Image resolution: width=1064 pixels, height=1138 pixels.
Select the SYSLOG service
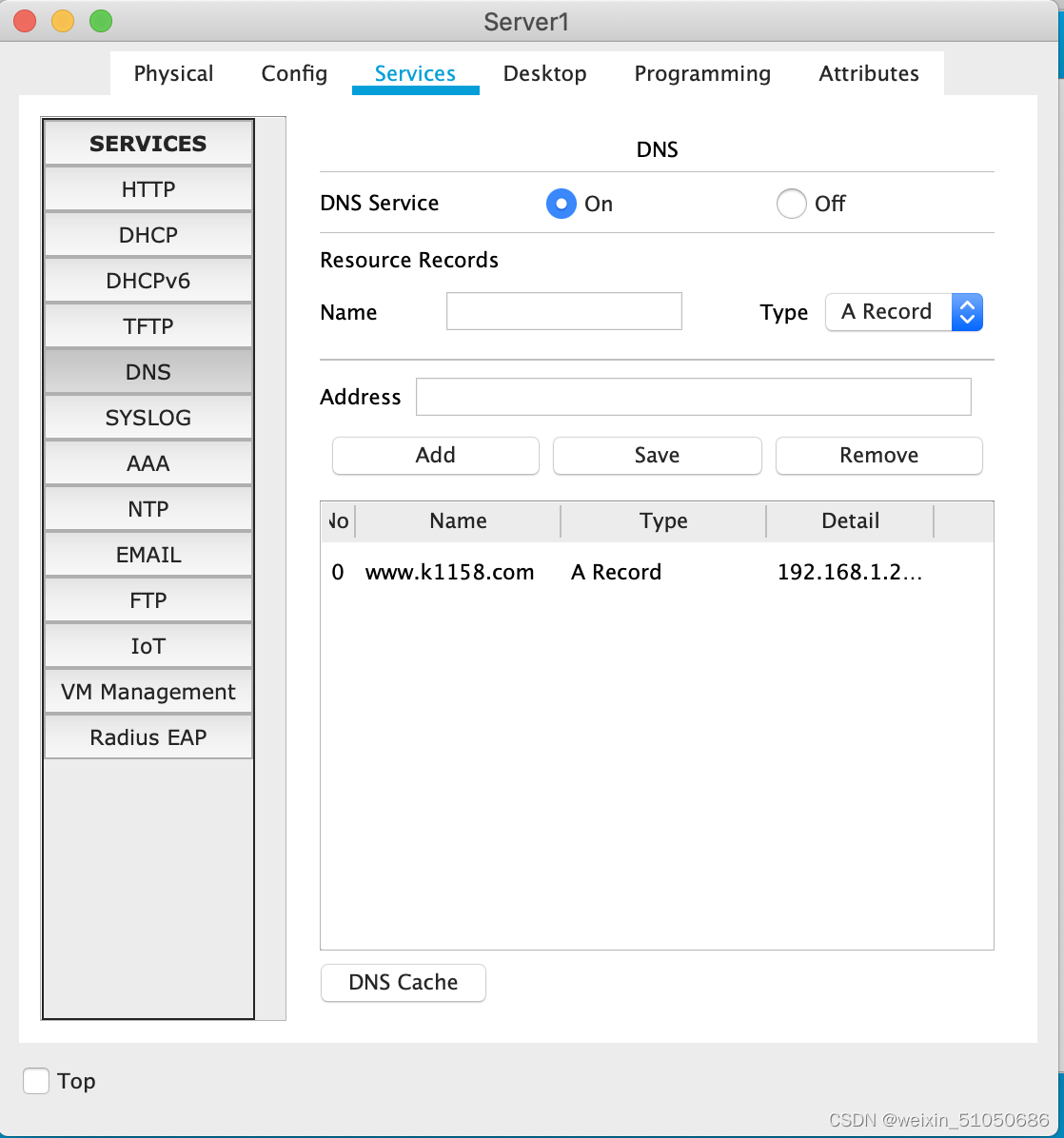coord(148,417)
